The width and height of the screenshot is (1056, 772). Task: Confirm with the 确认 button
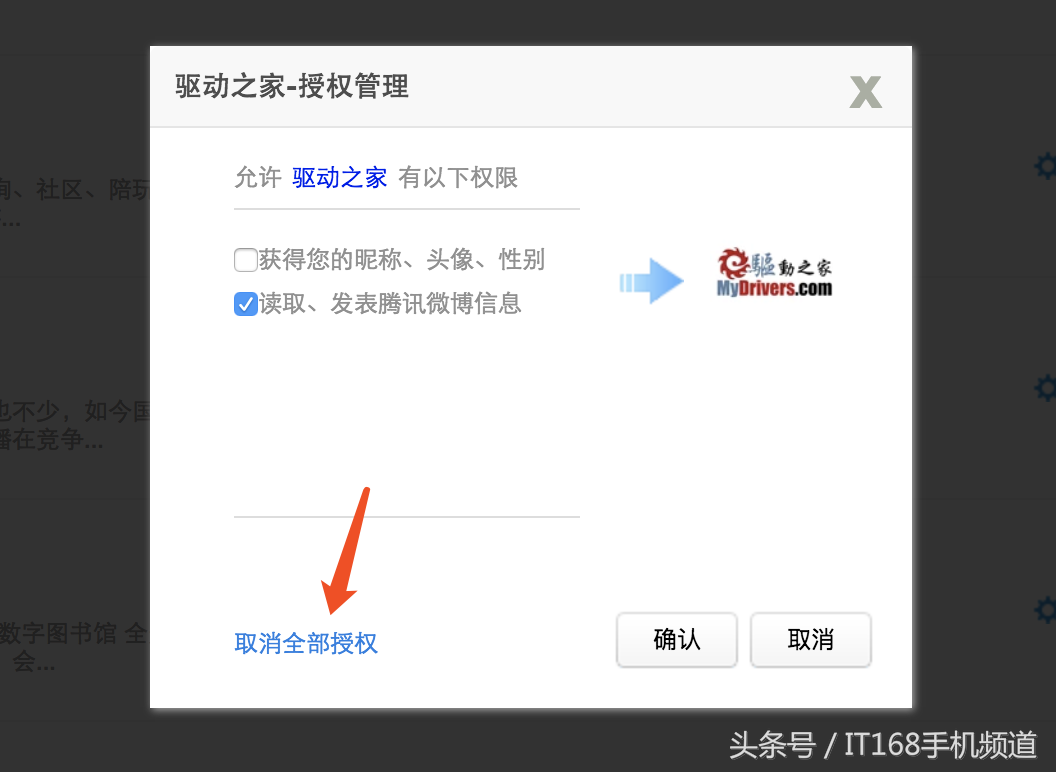[677, 639]
